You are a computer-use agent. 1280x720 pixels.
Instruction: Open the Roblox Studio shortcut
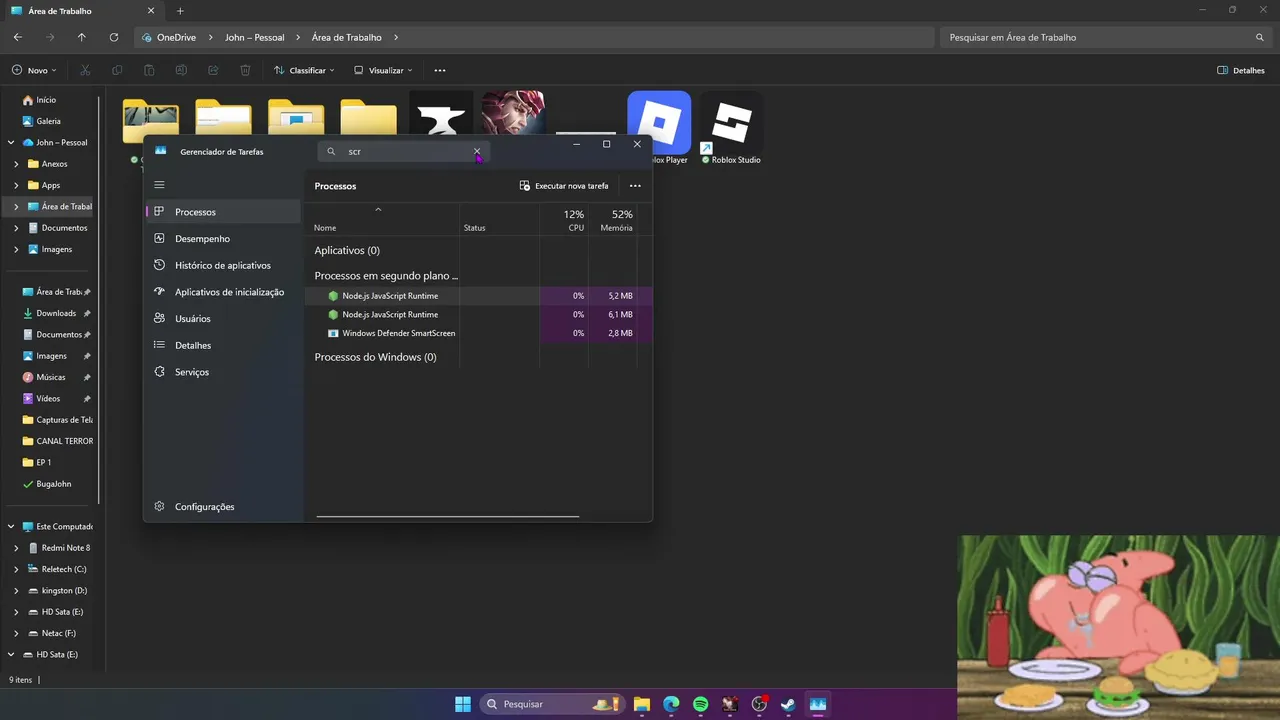731,128
